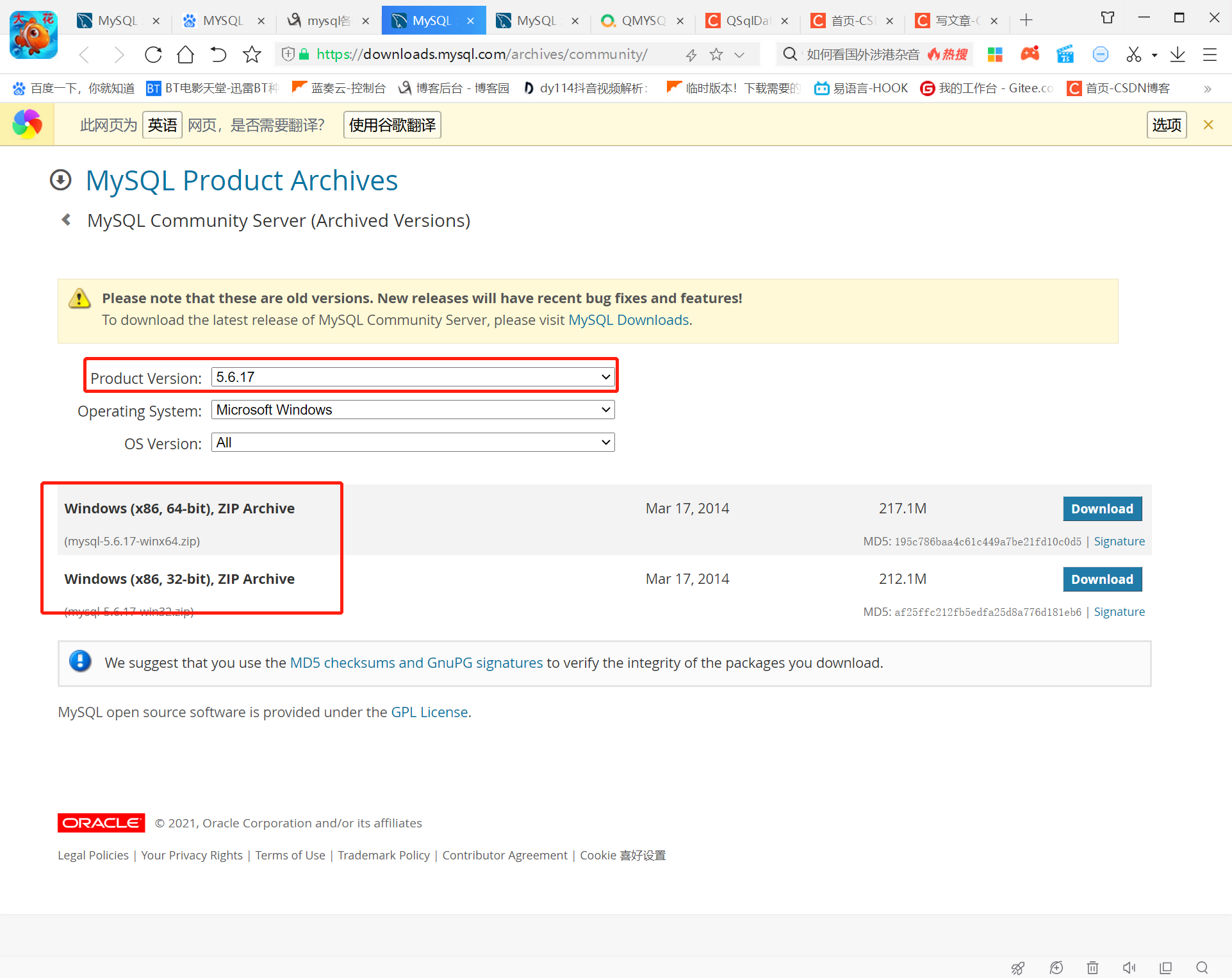Toggle the speaker mute icon in status bar
Viewport: 1232px width, 978px height.
click(x=1129, y=968)
